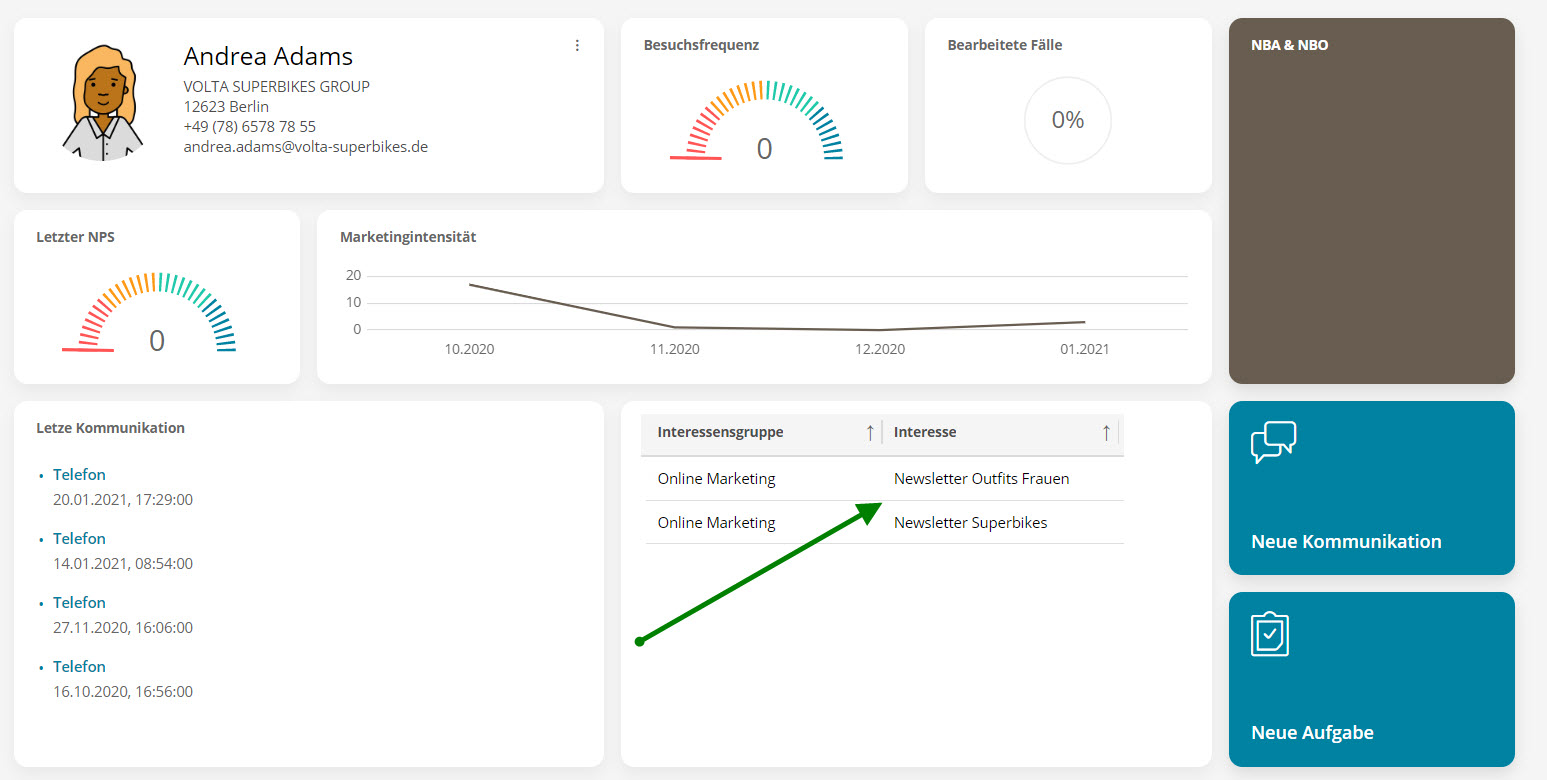Click timestamp 20.01.2021, 17:29:00
Screen dimensions: 1547x780
click(123, 499)
